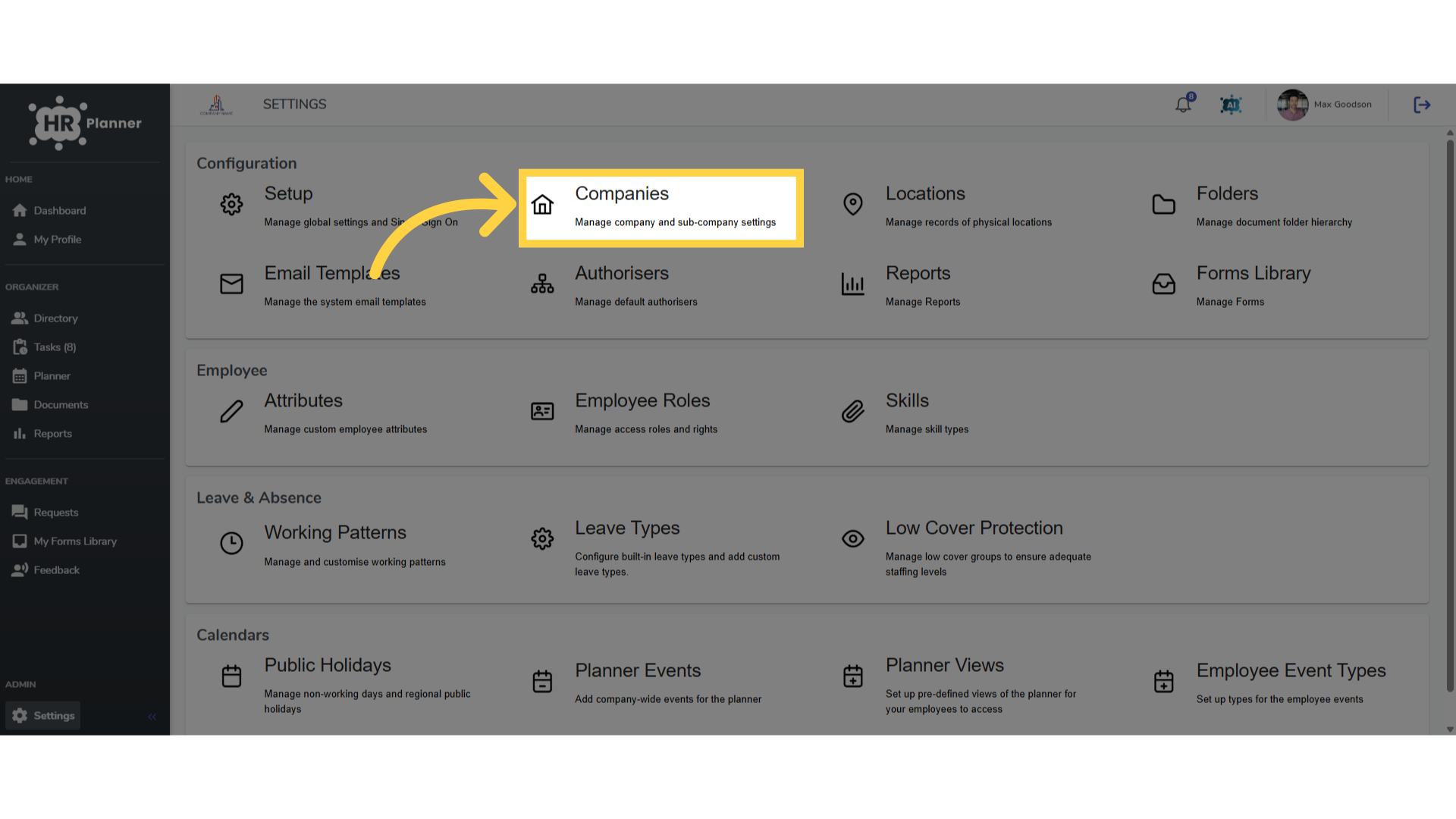Image resolution: width=1456 pixels, height=819 pixels.
Task: Click the Leave Types gear icon
Action: [x=542, y=538]
